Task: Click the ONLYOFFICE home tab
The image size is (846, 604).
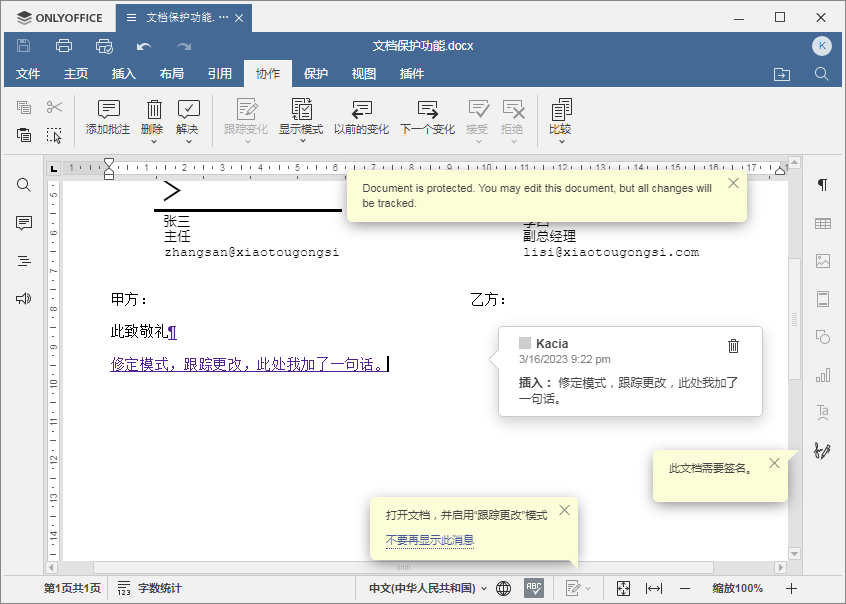Action: pyautogui.click(x=59, y=18)
